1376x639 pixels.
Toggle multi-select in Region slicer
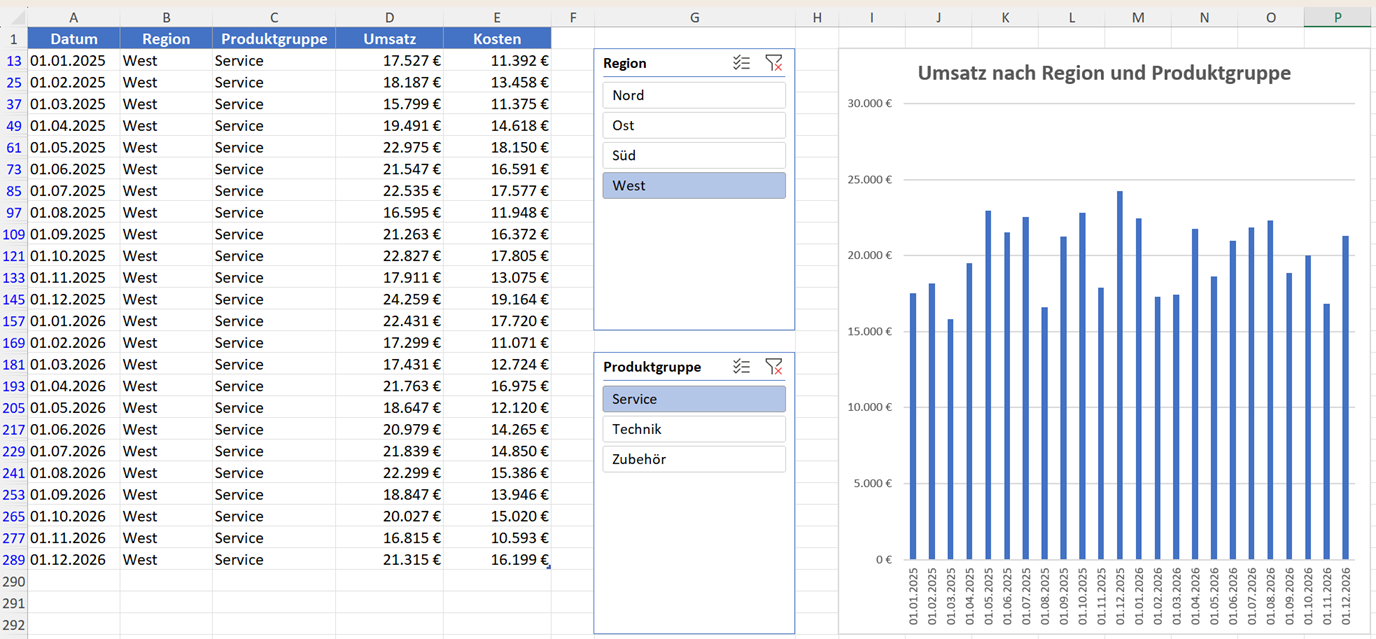(741, 63)
